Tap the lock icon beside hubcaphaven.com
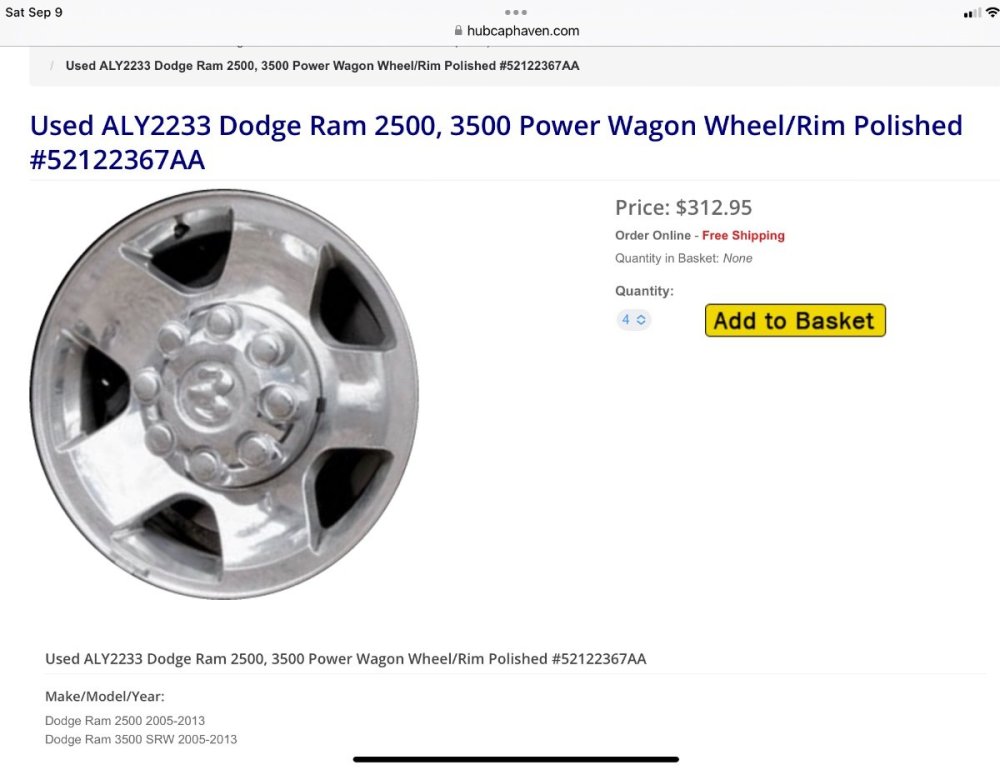The height and width of the screenshot is (770, 1000). [x=458, y=30]
